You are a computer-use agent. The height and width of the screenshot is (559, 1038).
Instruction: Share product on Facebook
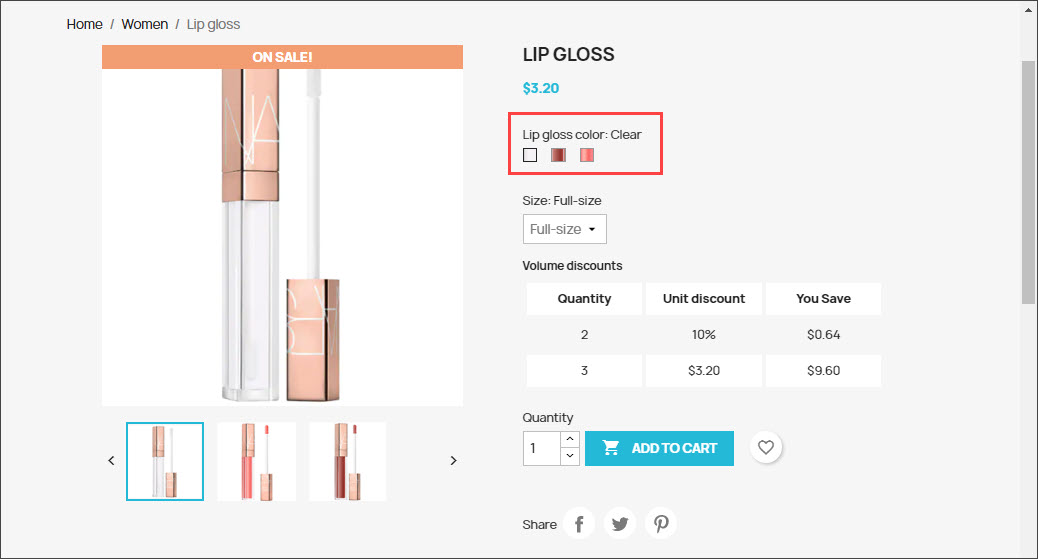[x=579, y=524]
